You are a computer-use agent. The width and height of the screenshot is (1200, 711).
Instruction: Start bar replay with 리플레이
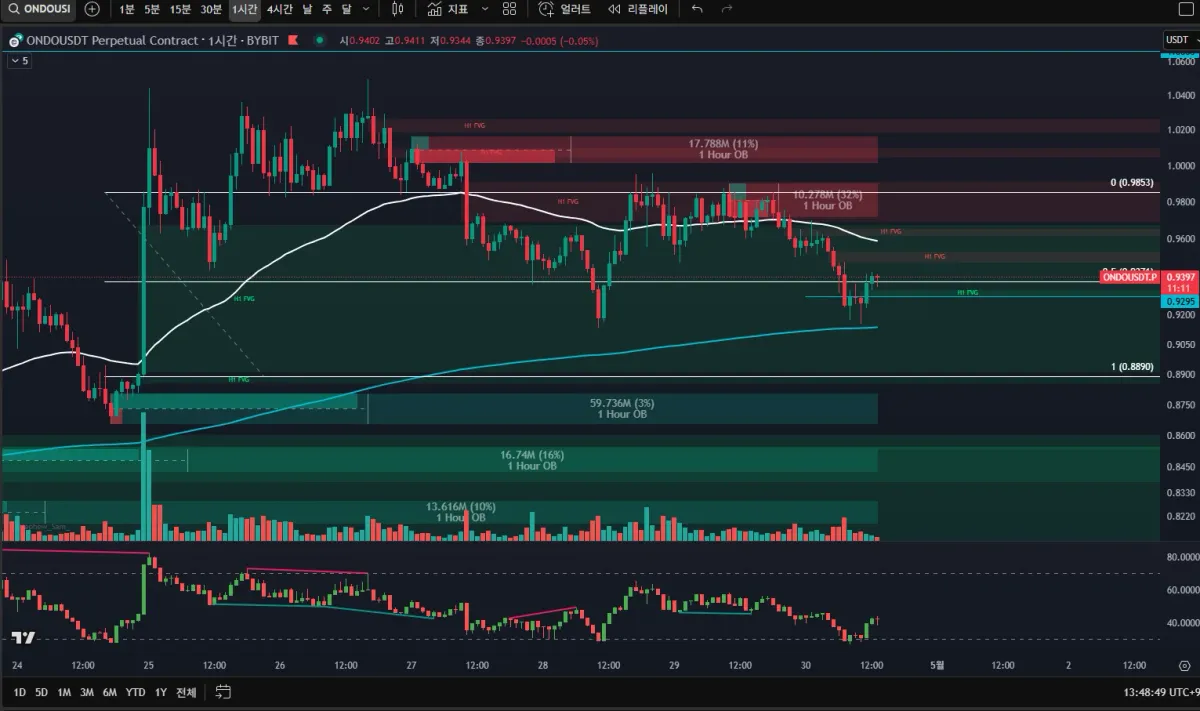(x=639, y=9)
